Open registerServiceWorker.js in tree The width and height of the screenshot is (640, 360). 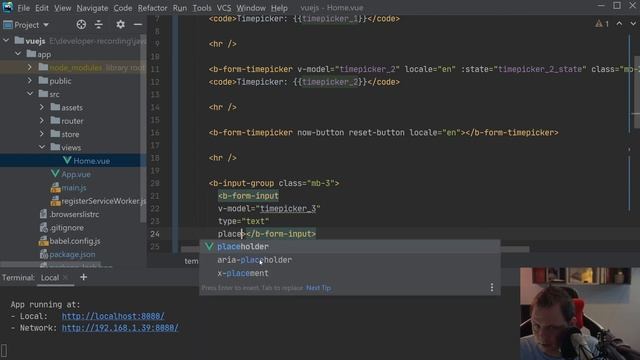pyautogui.click(x=104, y=201)
